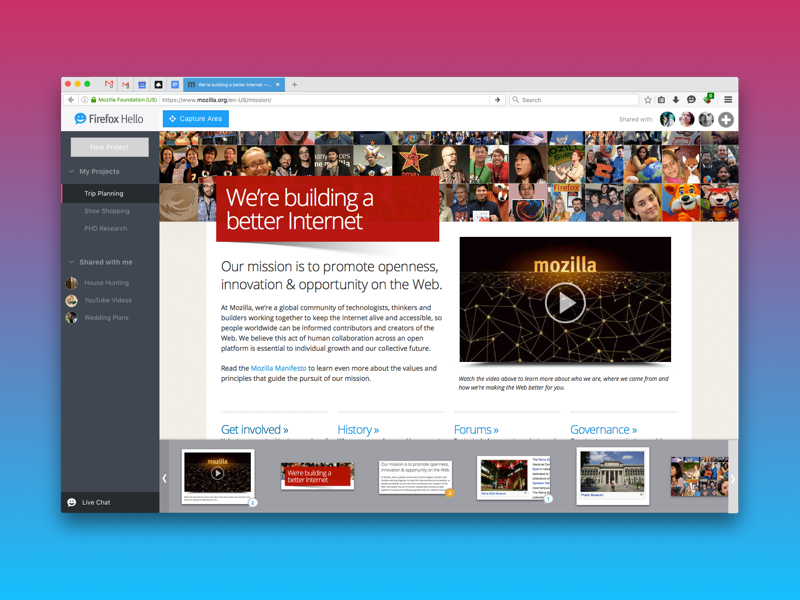Select the people collage capture thumbnail
800x600 pixels.
(699, 477)
